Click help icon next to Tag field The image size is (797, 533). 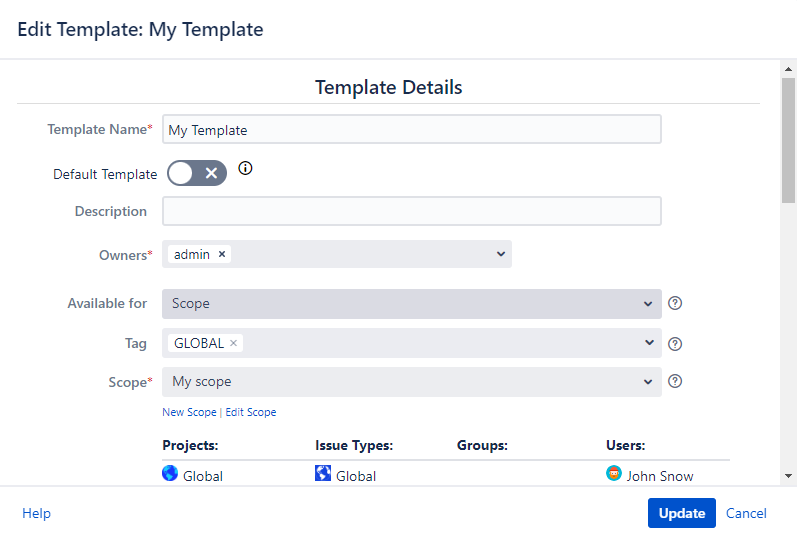point(675,344)
